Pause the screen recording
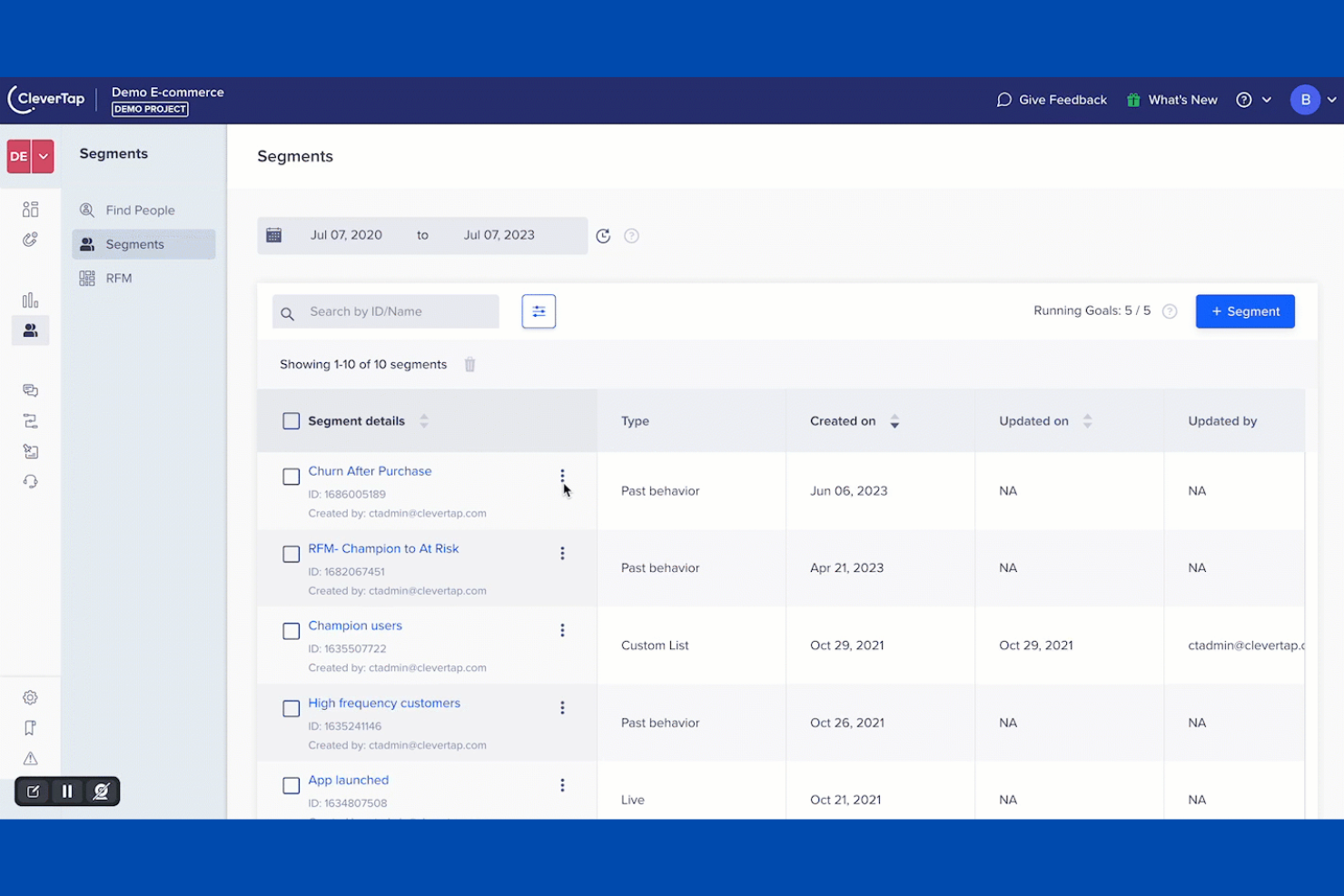Screen dimensions: 1344x896 point(67,792)
